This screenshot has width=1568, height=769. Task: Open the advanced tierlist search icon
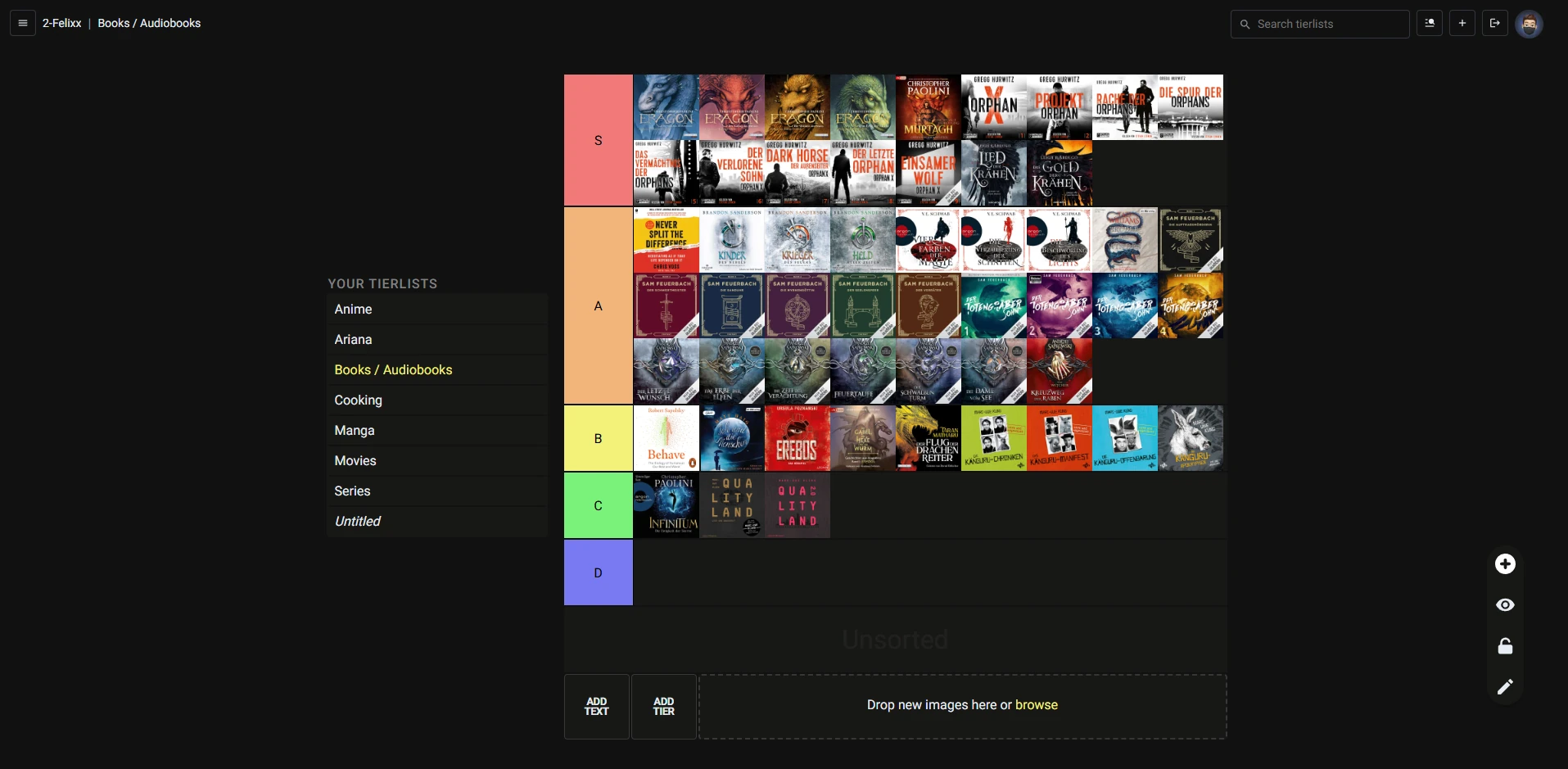1430,24
